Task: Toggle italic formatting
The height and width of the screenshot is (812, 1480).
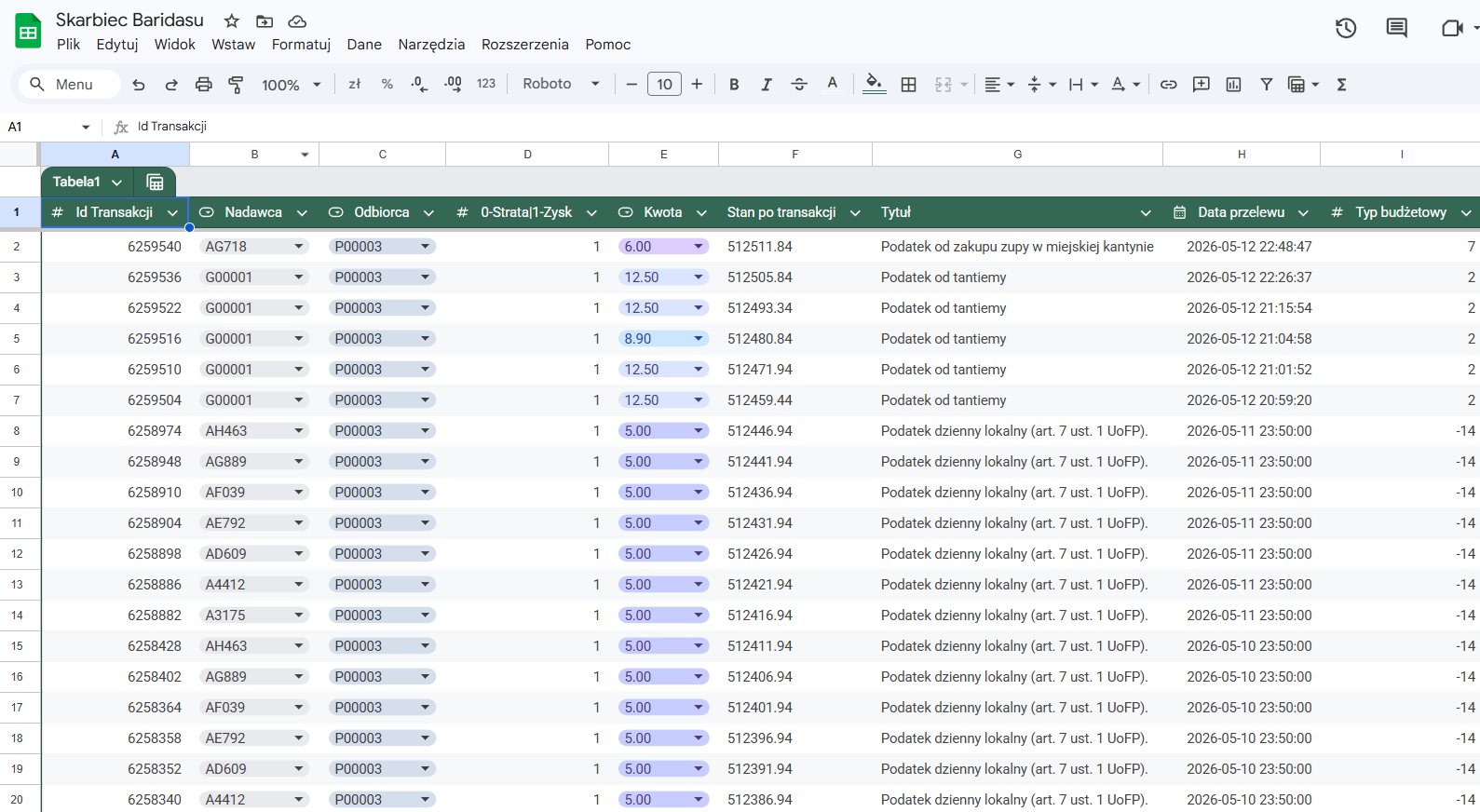Action: (x=766, y=85)
